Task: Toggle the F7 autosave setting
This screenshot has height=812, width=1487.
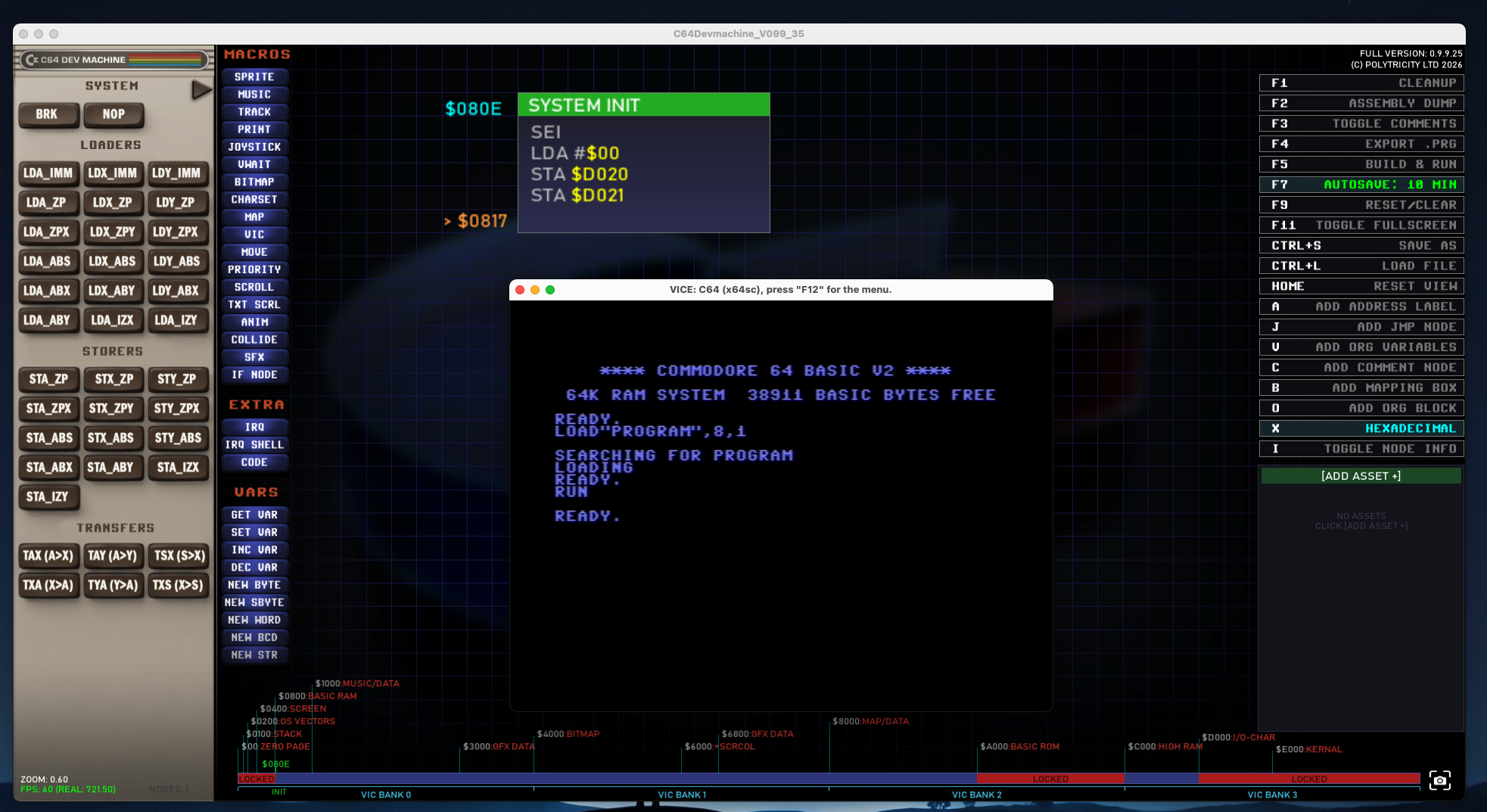Action: pos(1361,185)
